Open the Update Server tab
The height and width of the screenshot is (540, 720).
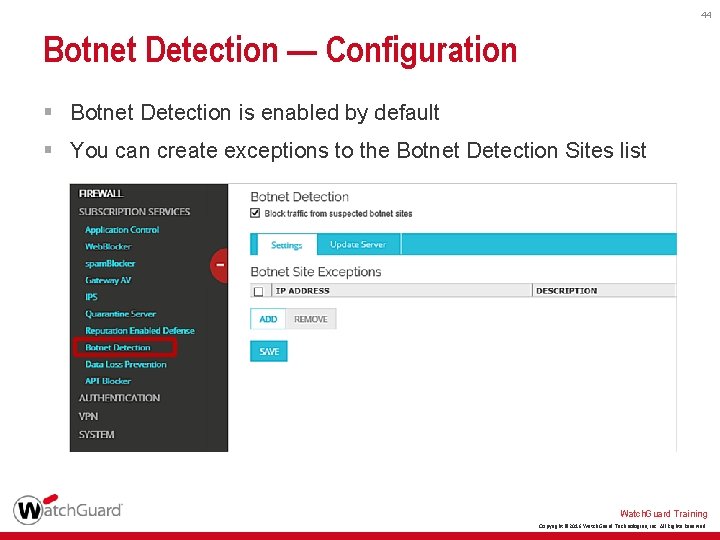[x=358, y=244]
